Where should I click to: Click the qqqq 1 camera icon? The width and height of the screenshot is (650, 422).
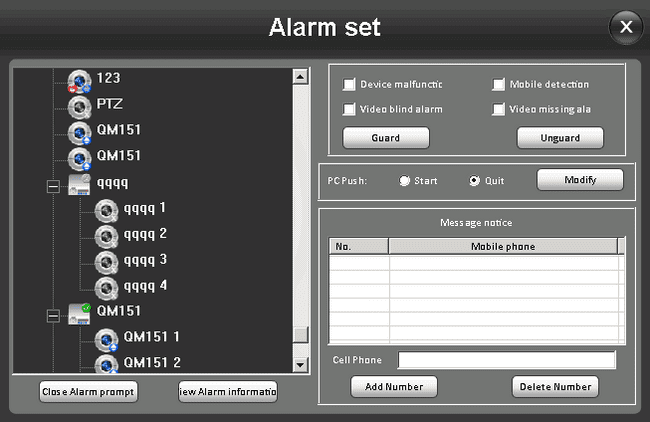click(x=106, y=210)
